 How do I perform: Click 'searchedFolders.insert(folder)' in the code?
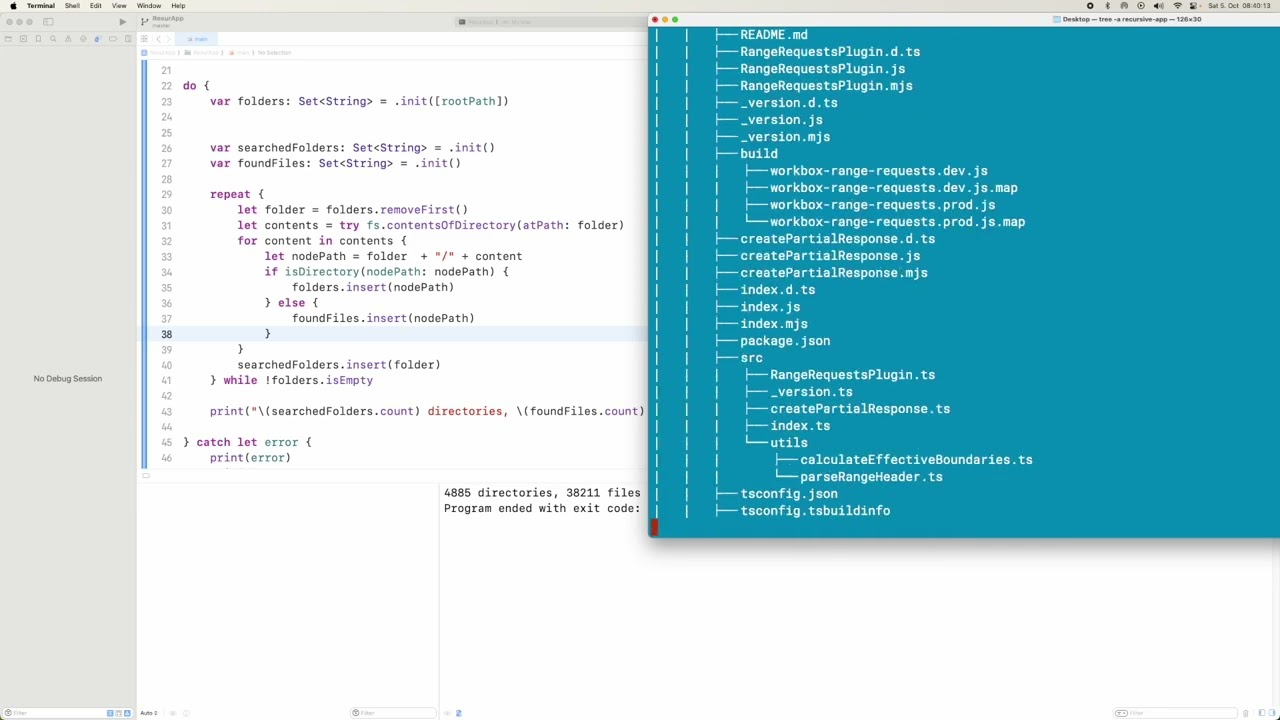pyautogui.click(x=339, y=365)
